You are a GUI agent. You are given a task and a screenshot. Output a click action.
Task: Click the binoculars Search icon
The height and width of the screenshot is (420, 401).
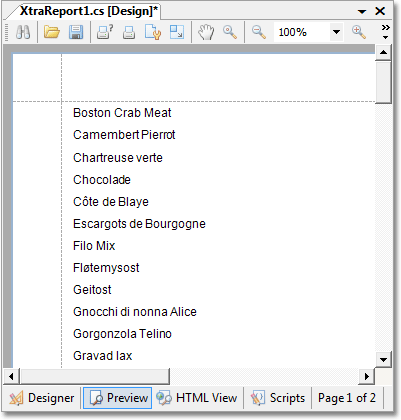point(23,32)
